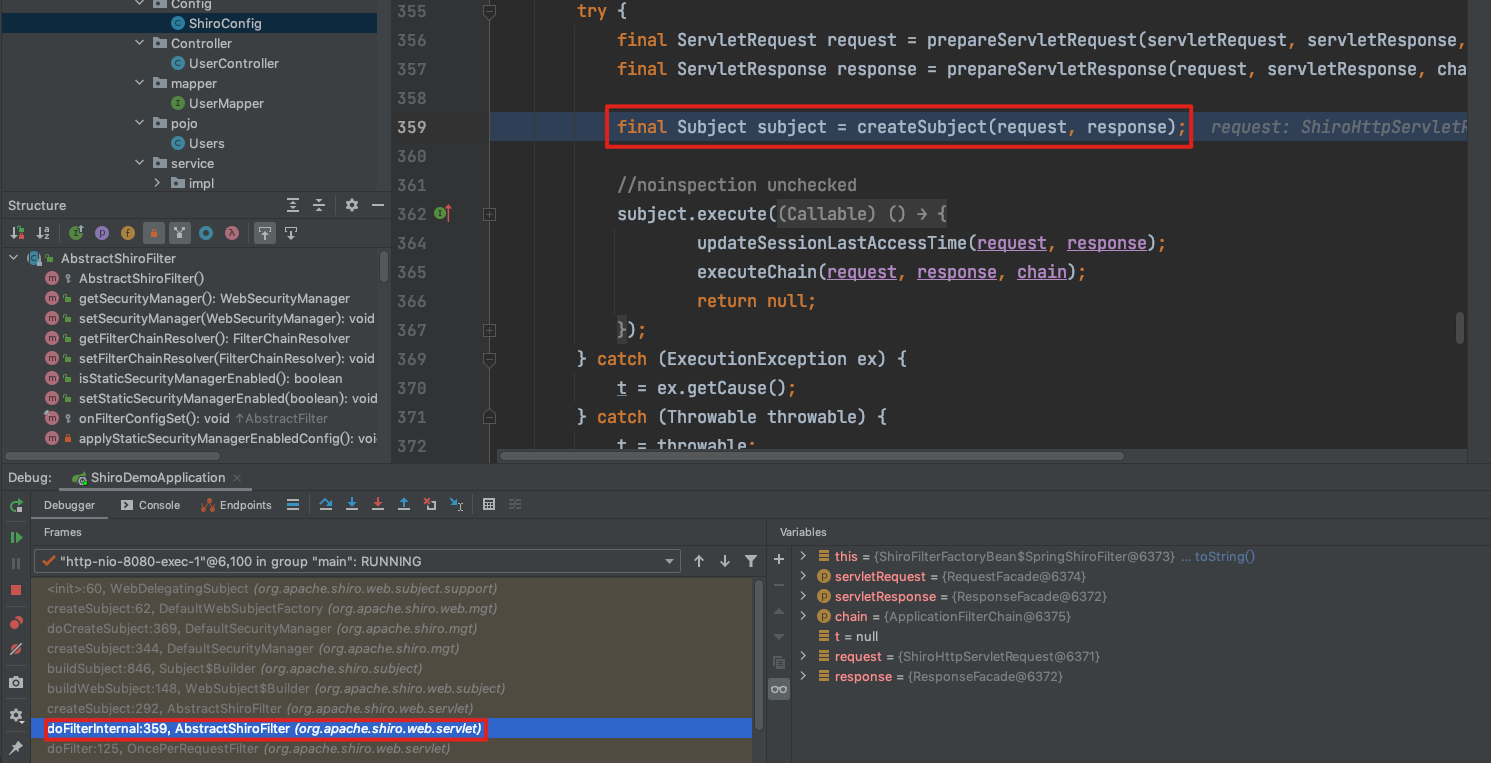The height and width of the screenshot is (763, 1491).
Task: Toggle show anonymous classes filter
Action: pyautogui.click(x=206, y=233)
